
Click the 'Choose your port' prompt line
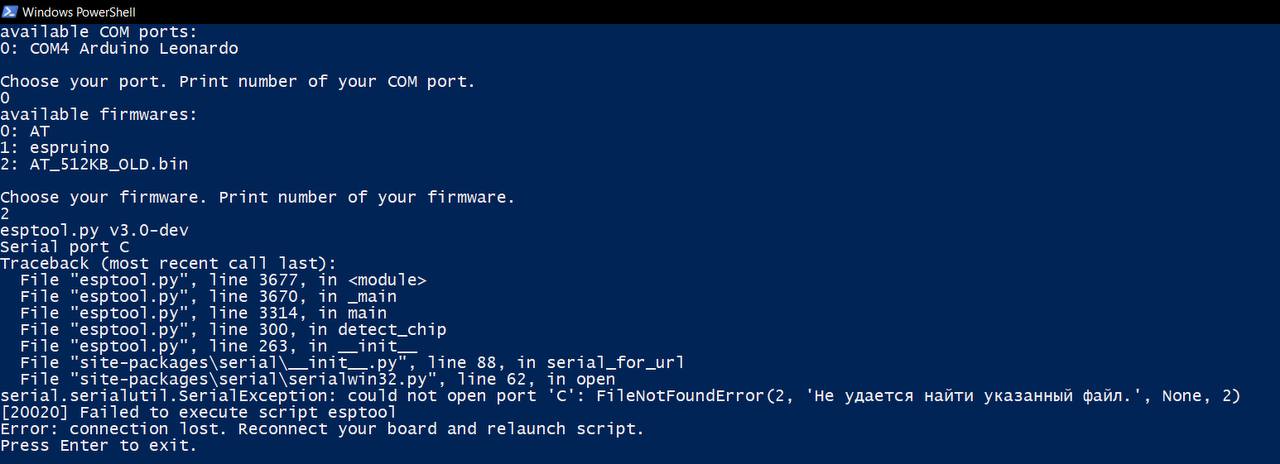click(238, 81)
